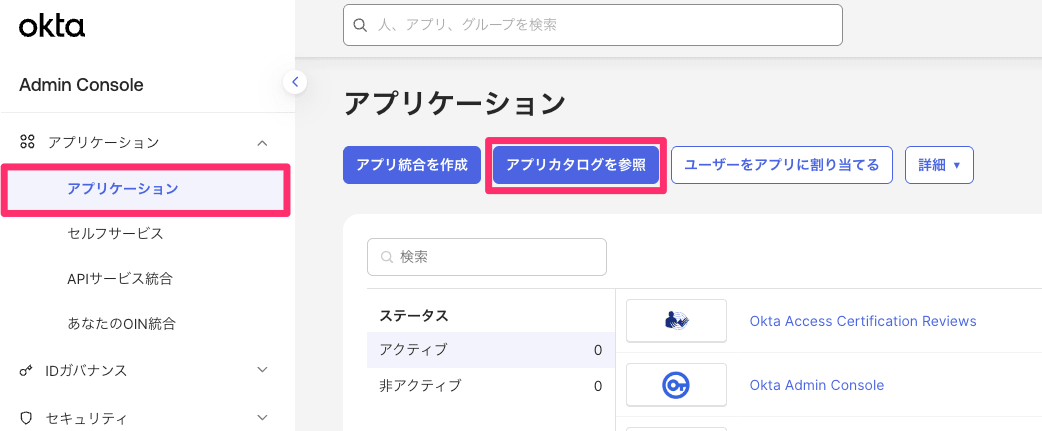Expand the セキュリティ section chevron
This screenshot has height=431, width=1042.
click(262, 417)
